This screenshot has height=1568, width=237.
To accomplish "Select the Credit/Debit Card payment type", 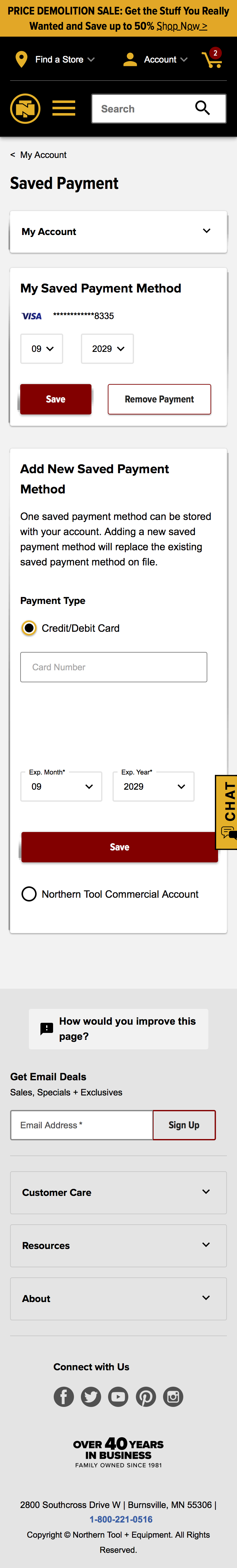I will [x=28, y=628].
